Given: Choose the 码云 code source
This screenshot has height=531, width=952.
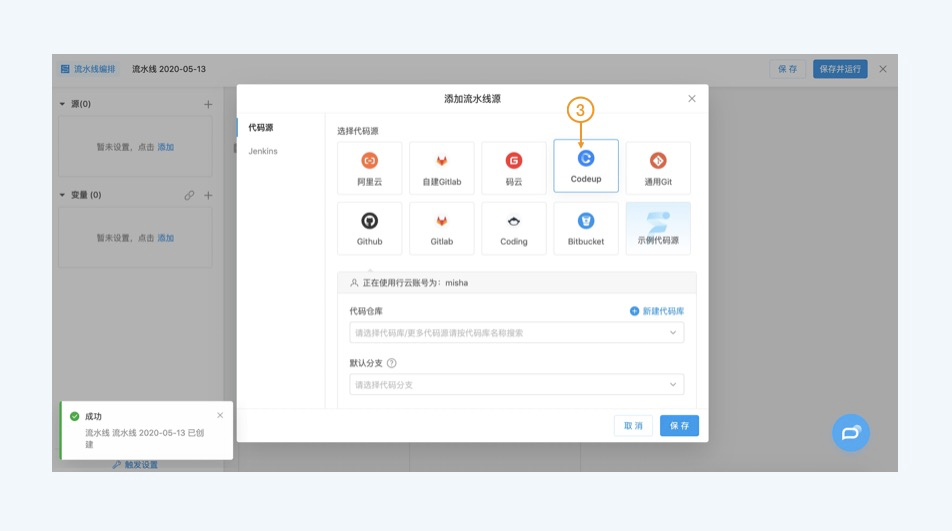Looking at the screenshot, I should [x=514, y=168].
